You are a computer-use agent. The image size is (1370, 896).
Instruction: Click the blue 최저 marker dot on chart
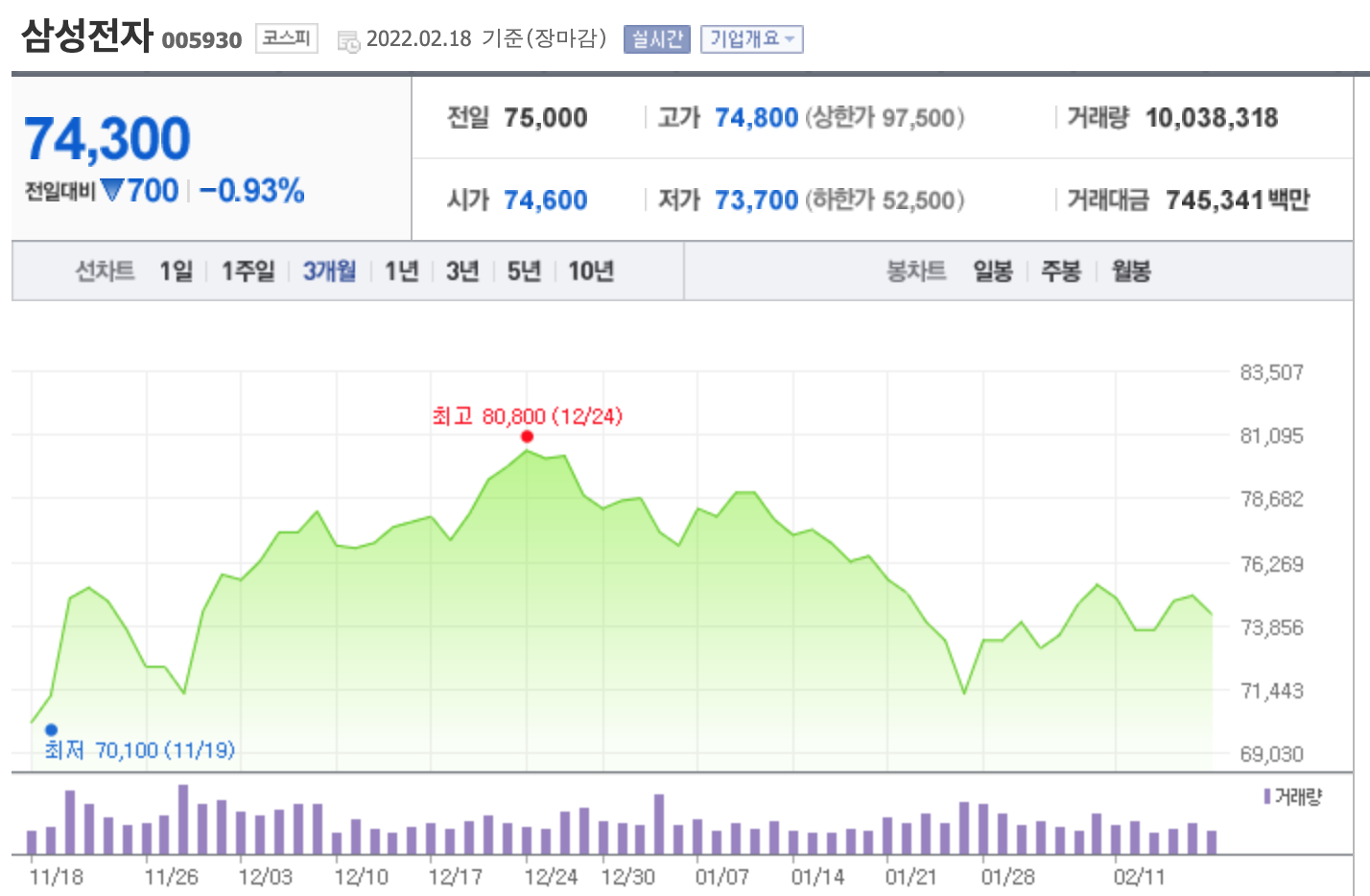pyautogui.click(x=52, y=730)
